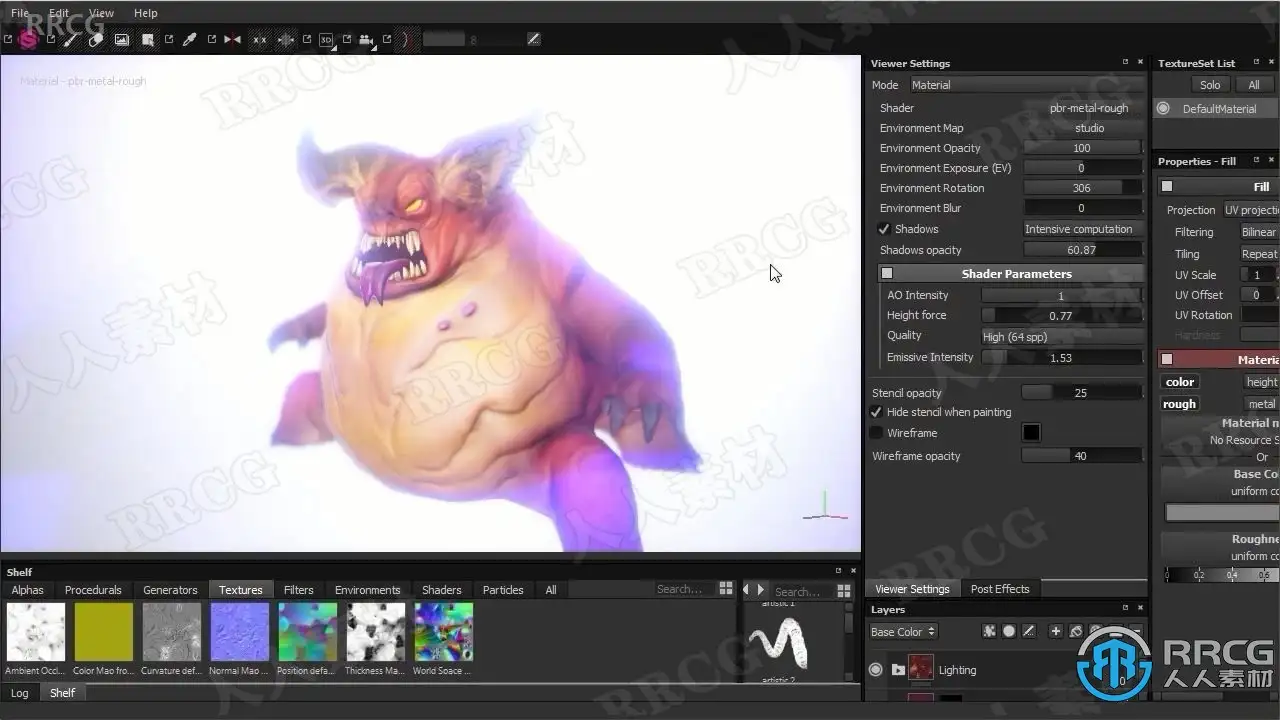Open the Edit menu
The width and height of the screenshot is (1280, 720).
(59, 13)
